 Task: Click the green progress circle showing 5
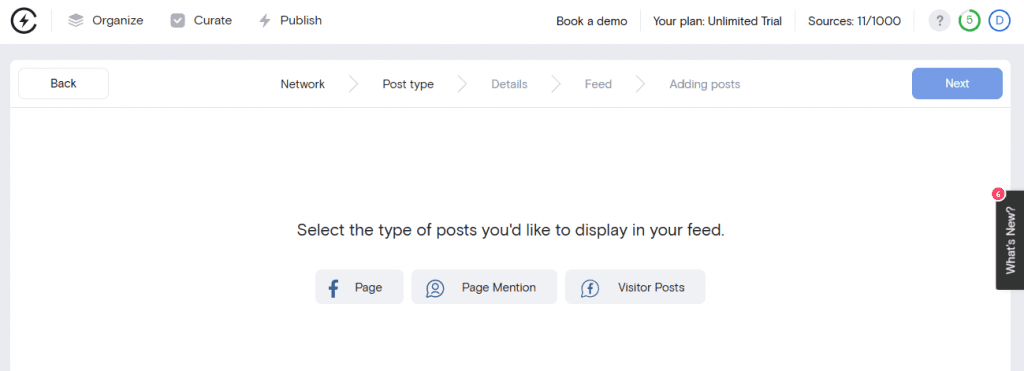[x=969, y=21]
